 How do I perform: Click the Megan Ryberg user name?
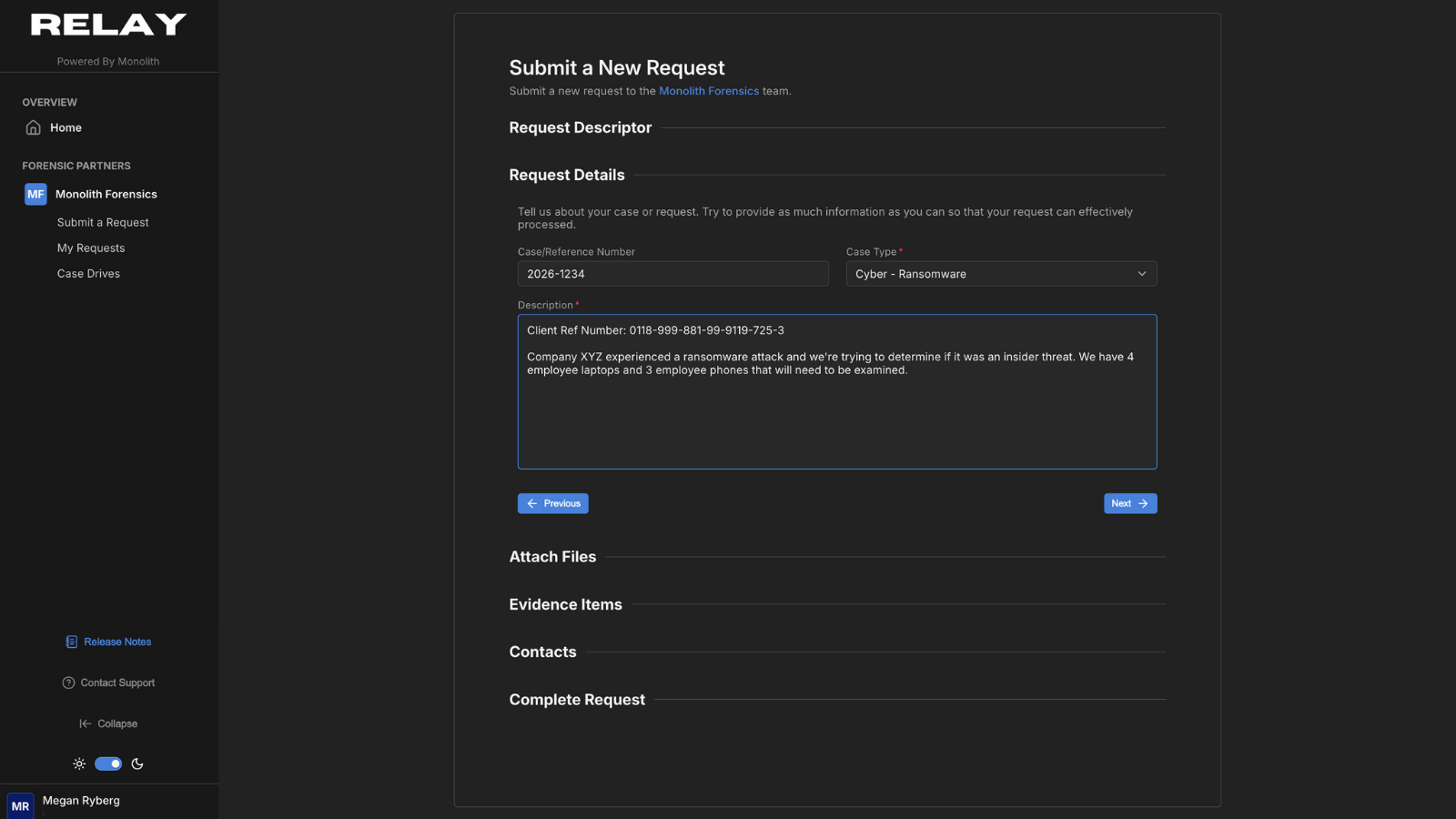click(81, 801)
